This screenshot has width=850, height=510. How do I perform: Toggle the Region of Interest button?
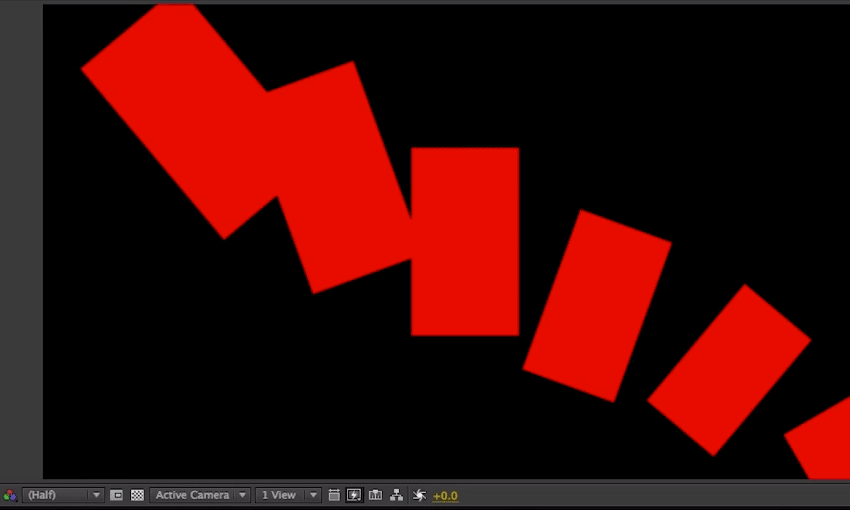pyautogui.click(x=116, y=495)
